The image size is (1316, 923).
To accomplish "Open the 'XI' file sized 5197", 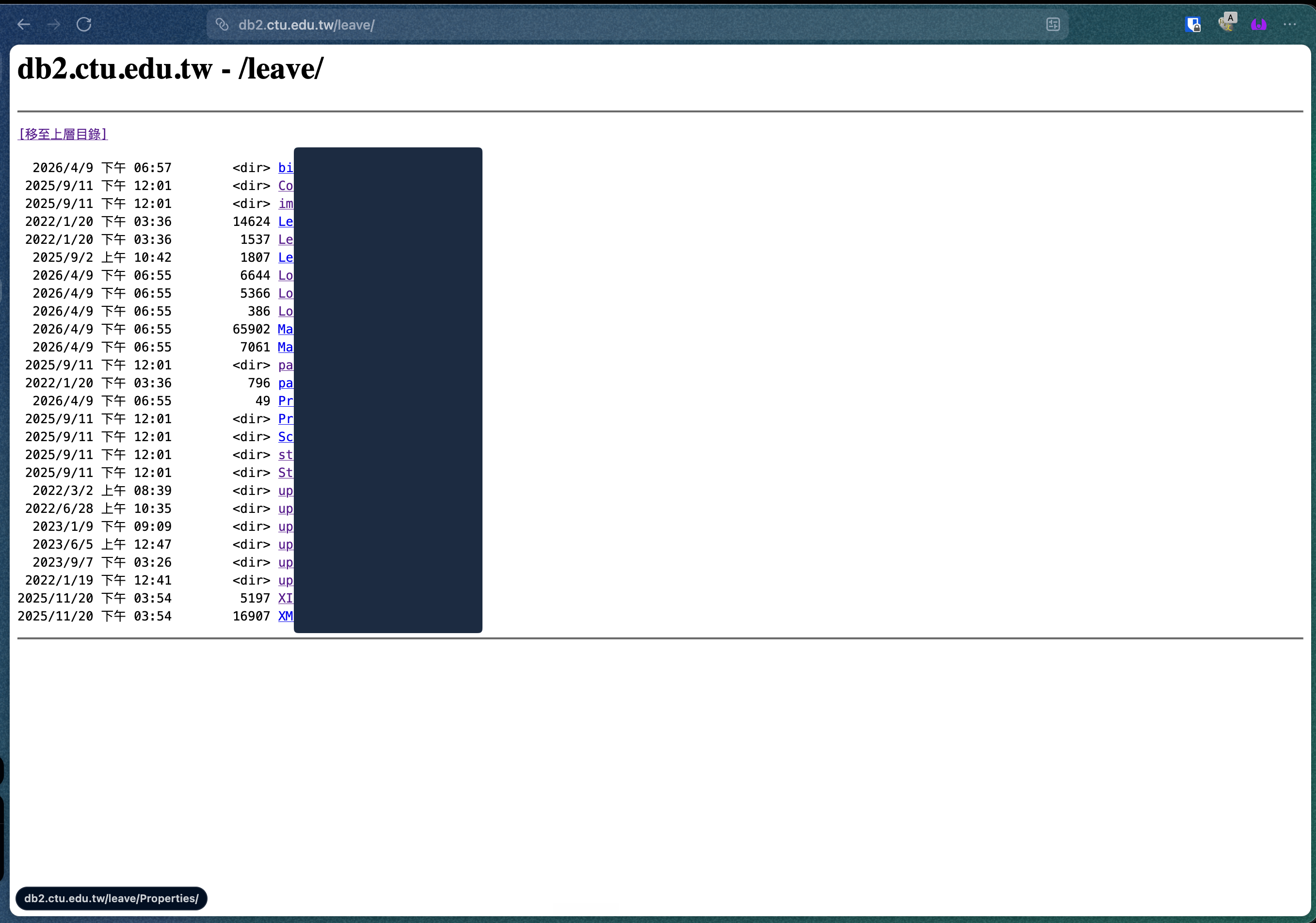I will (286, 598).
